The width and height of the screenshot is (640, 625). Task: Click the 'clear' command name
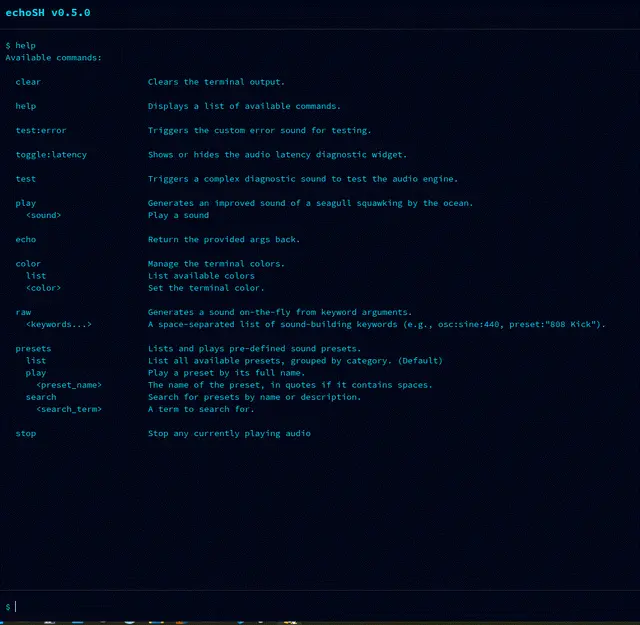coord(28,82)
